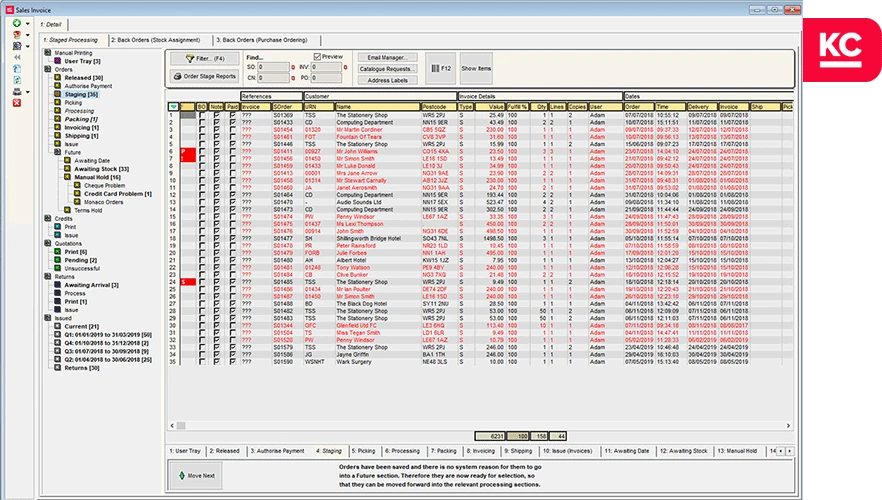Click the yellow icon beside Packing [1]

57,119
